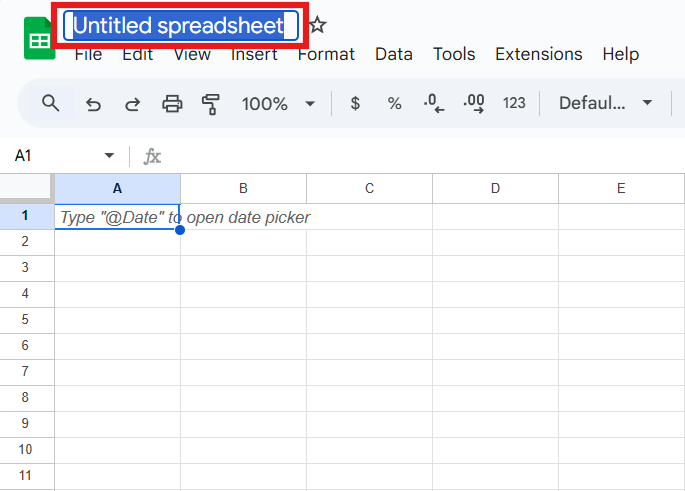
Task: Open the Data menu
Action: tap(394, 54)
